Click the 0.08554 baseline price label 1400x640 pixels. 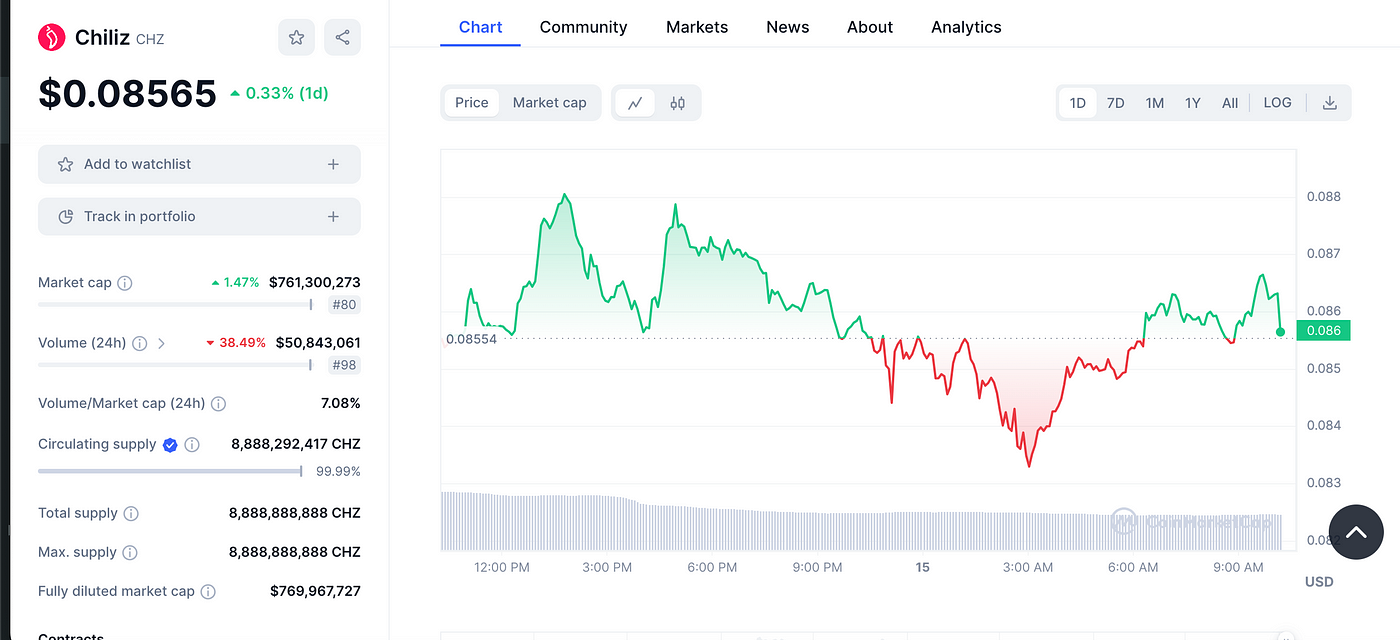click(x=471, y=339)
